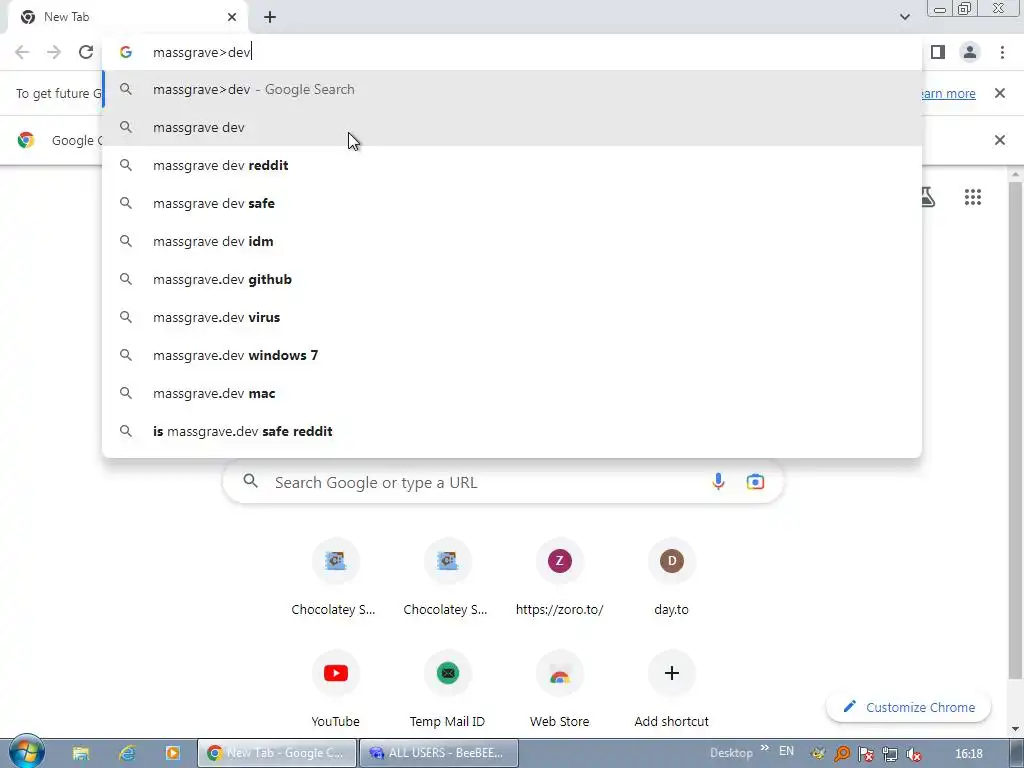1024x768 pixels.
Task: Open the Search Labs flask icon
Action: tap(928, 197)
